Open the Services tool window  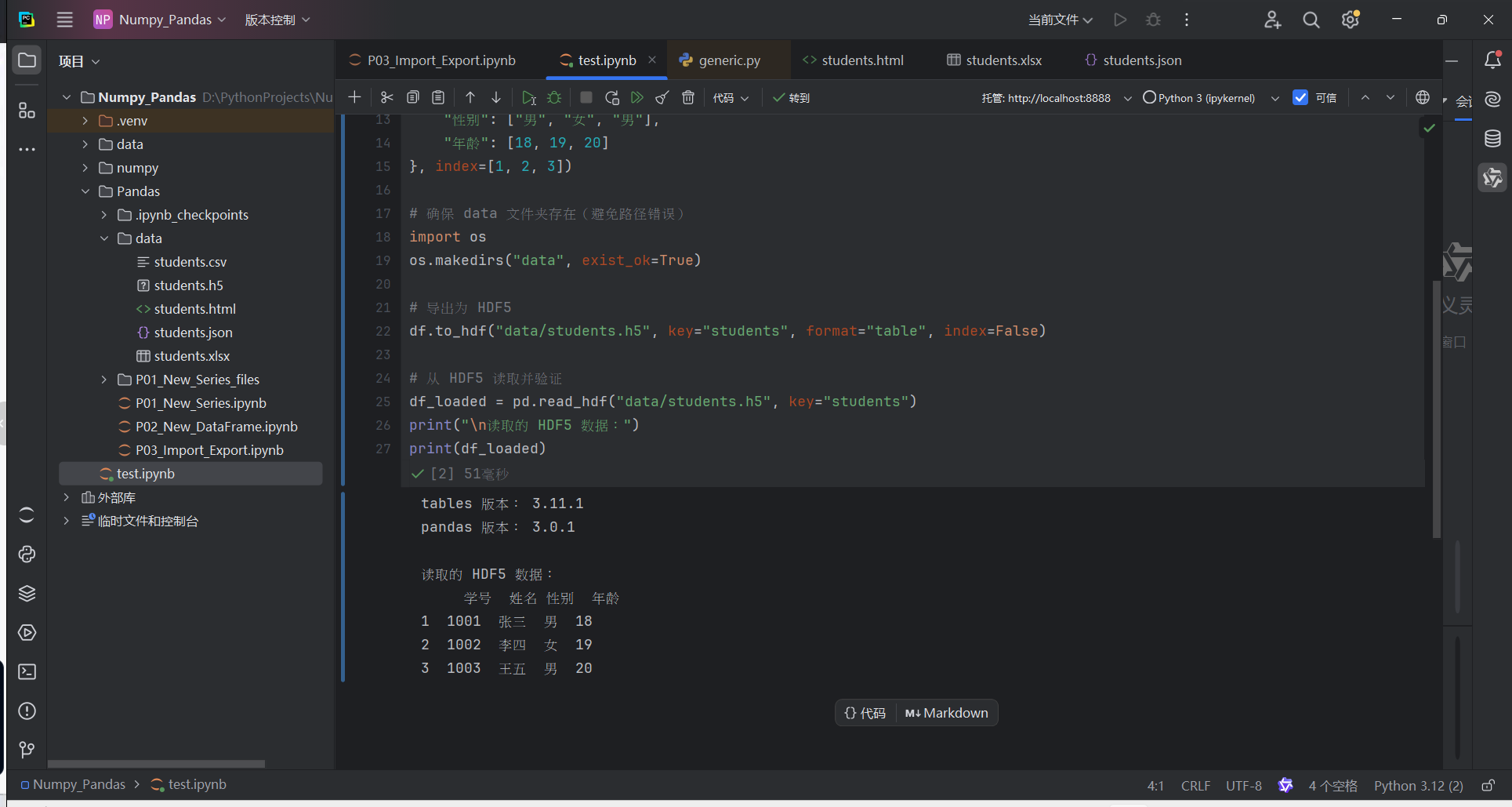[27, 632]
